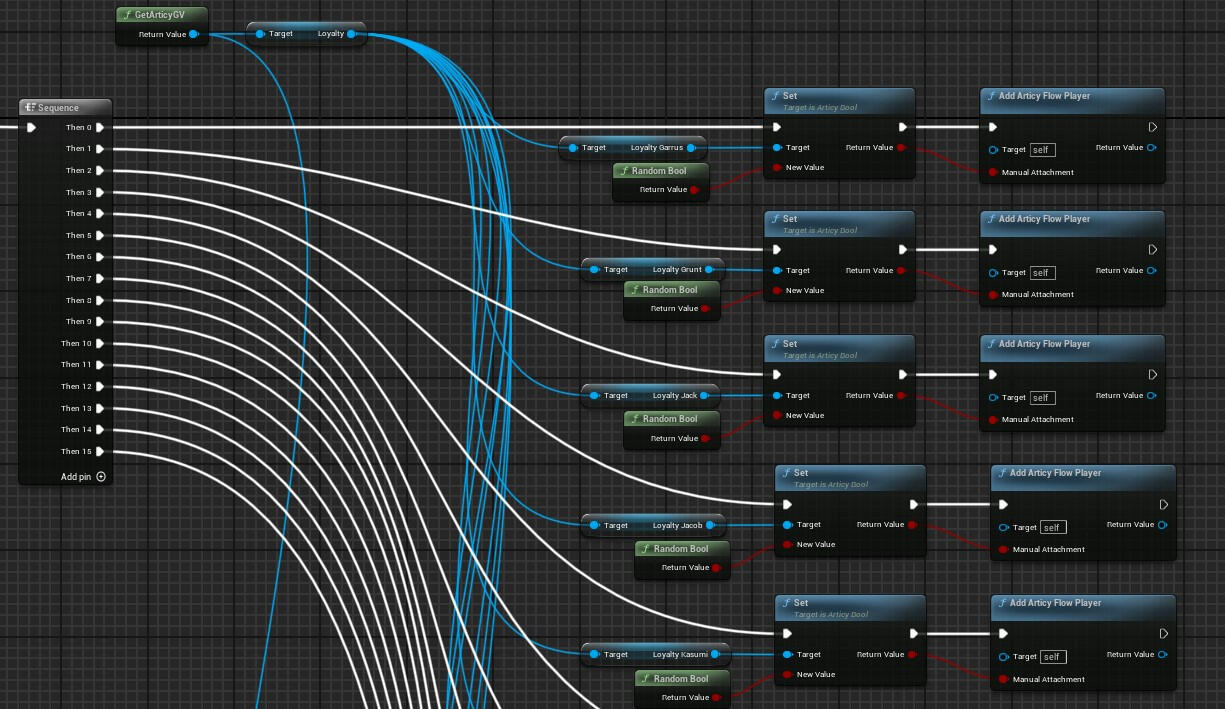Click the Loyalty output pin on the top node
1225x709 pixels.
(351, 34)
